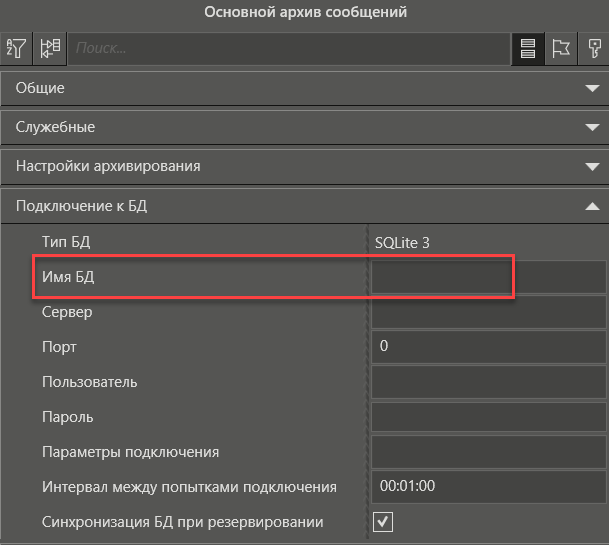Collapse the Подключение к БД section
609x545 pixels.
tap(304, 206)
